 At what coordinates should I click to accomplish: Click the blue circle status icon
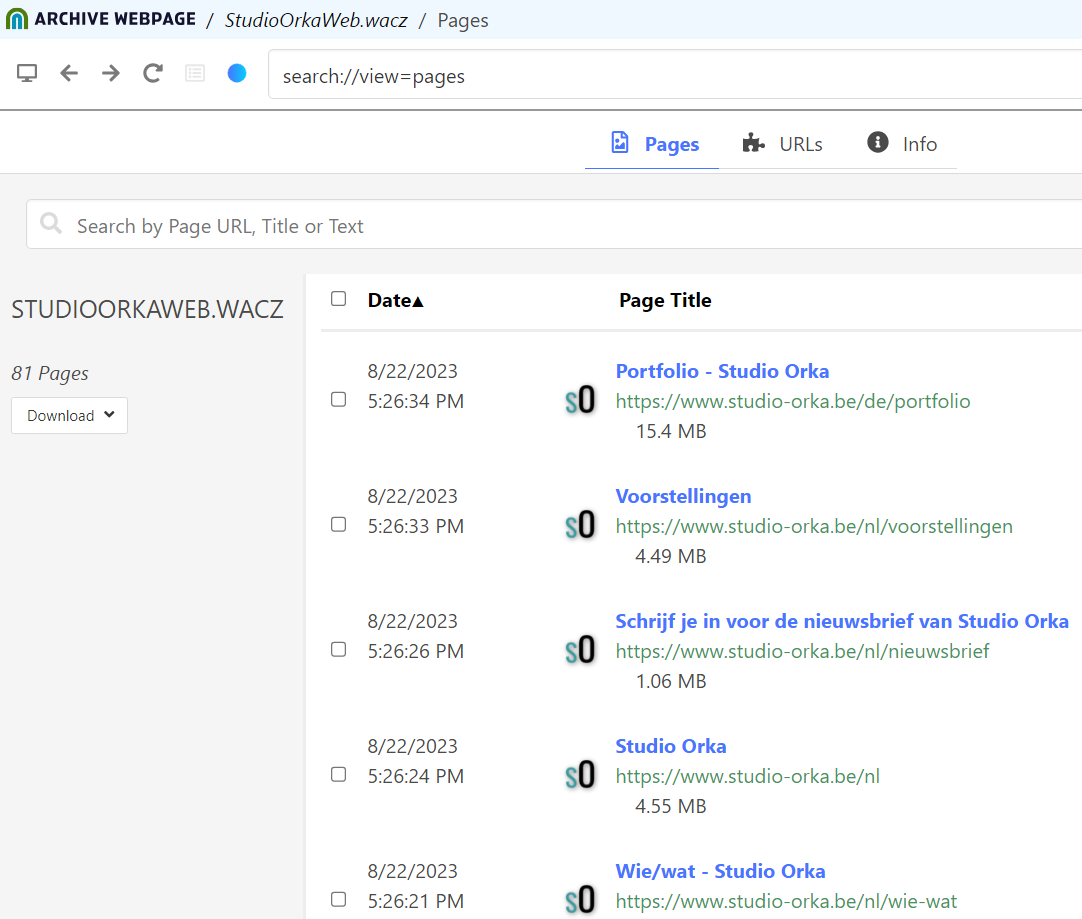(x=237, y=73)
